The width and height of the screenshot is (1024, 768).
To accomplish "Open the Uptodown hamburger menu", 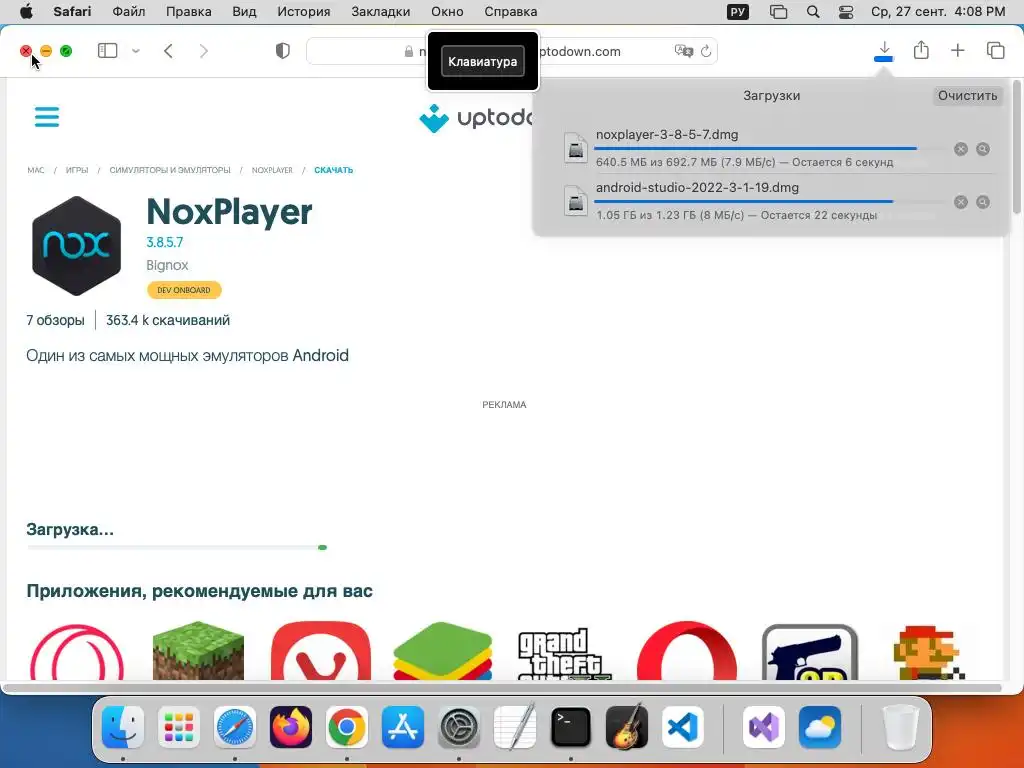I will point(46,117).
